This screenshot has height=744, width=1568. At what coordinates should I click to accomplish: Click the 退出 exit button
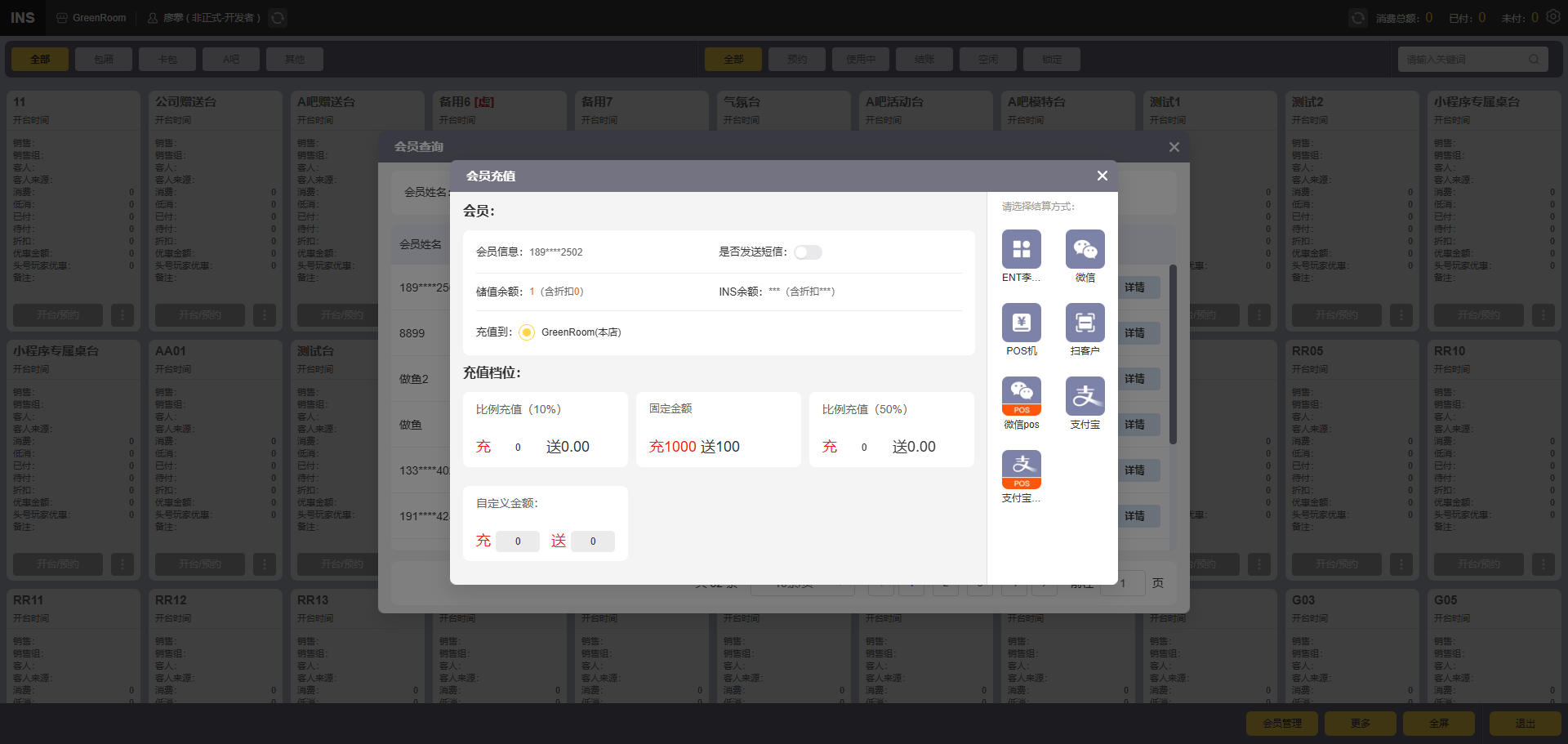[x=1526, y=724]
